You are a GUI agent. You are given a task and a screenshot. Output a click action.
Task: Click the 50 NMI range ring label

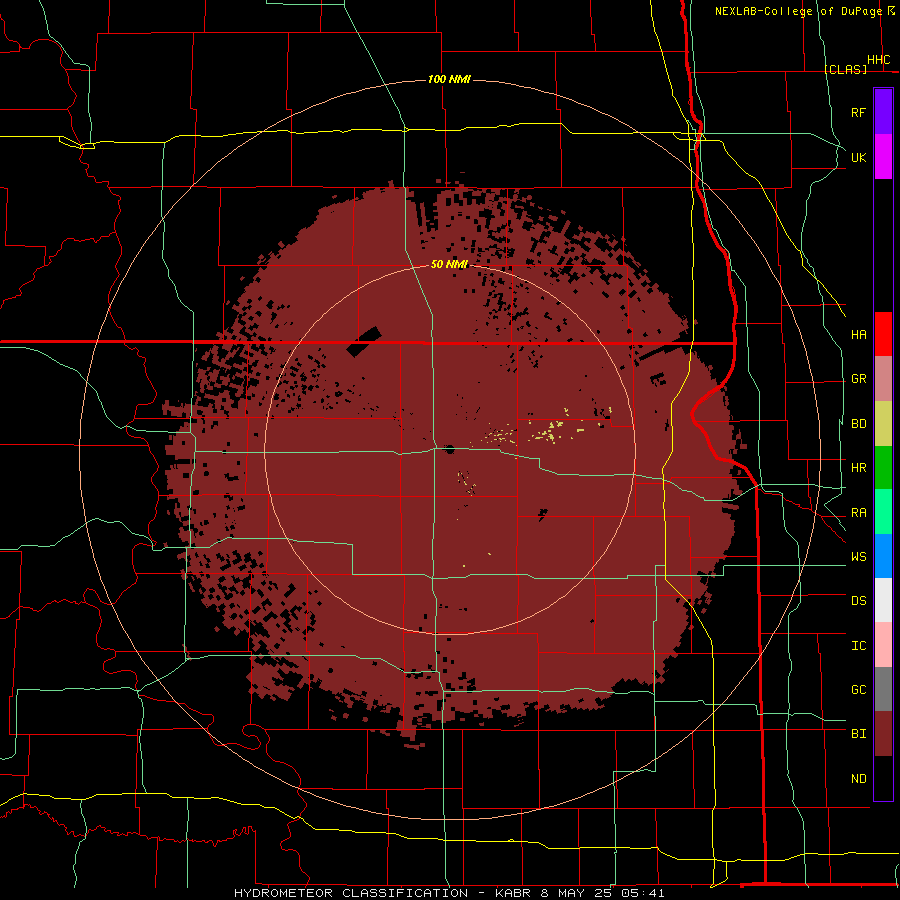[449, 264]
